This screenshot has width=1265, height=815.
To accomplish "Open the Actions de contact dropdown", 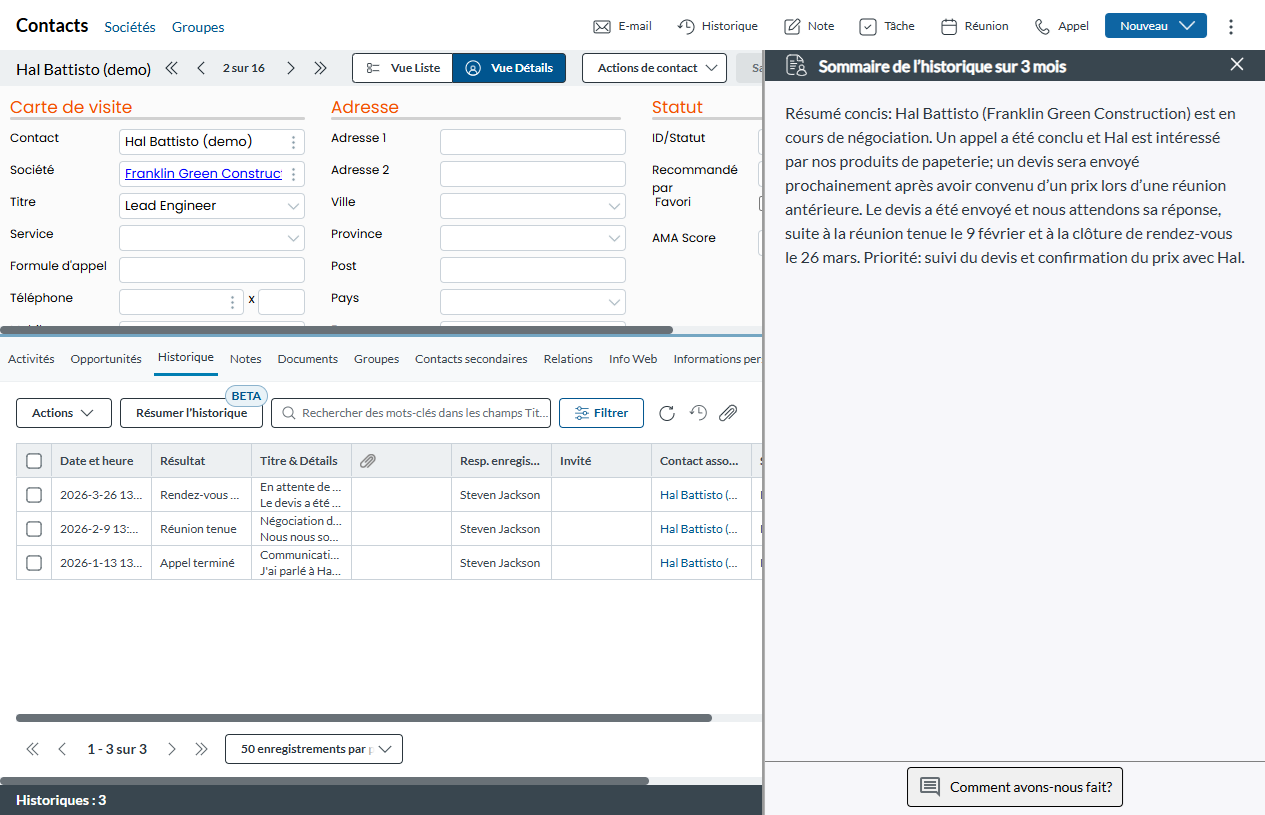I will tap(654, 68).
